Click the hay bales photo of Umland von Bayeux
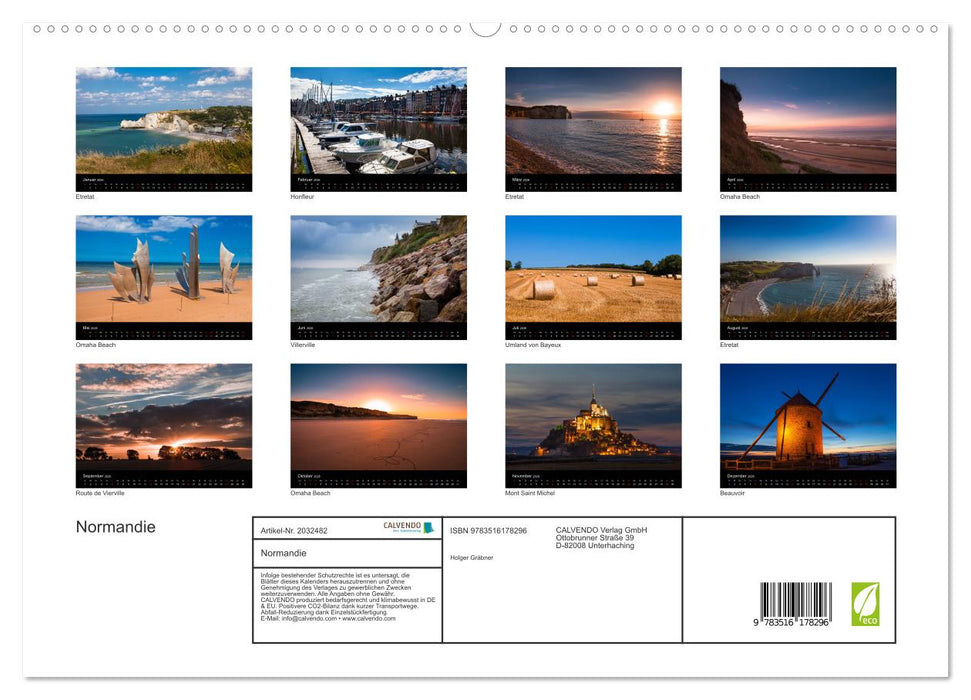971x700 pixels. [592, 270]
